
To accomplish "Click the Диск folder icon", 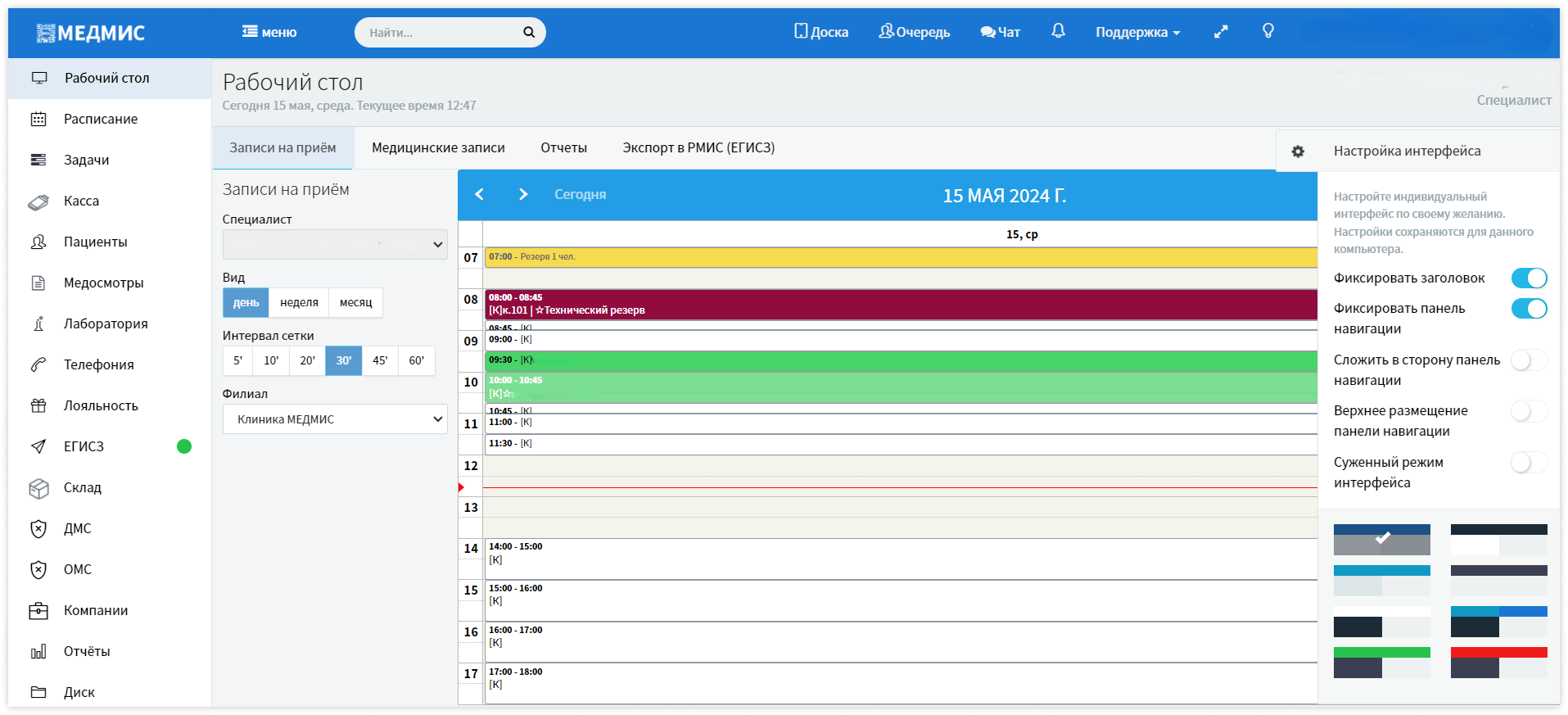I will (x=38, y=692).
